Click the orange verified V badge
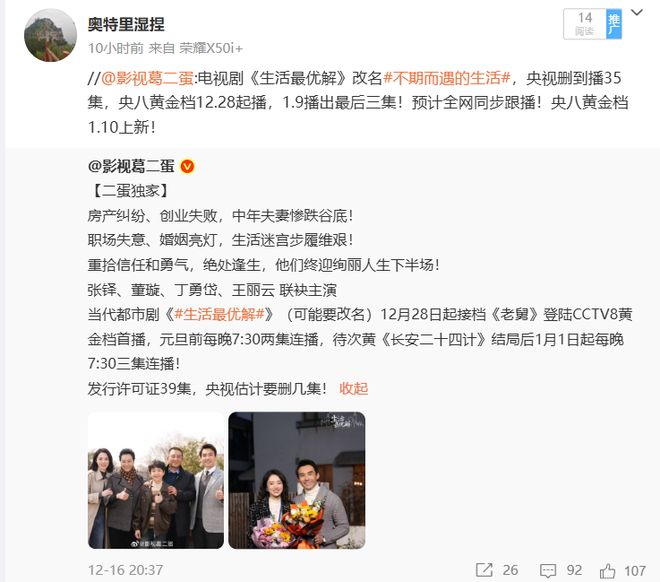660x582 pixels. coord(187,167)
